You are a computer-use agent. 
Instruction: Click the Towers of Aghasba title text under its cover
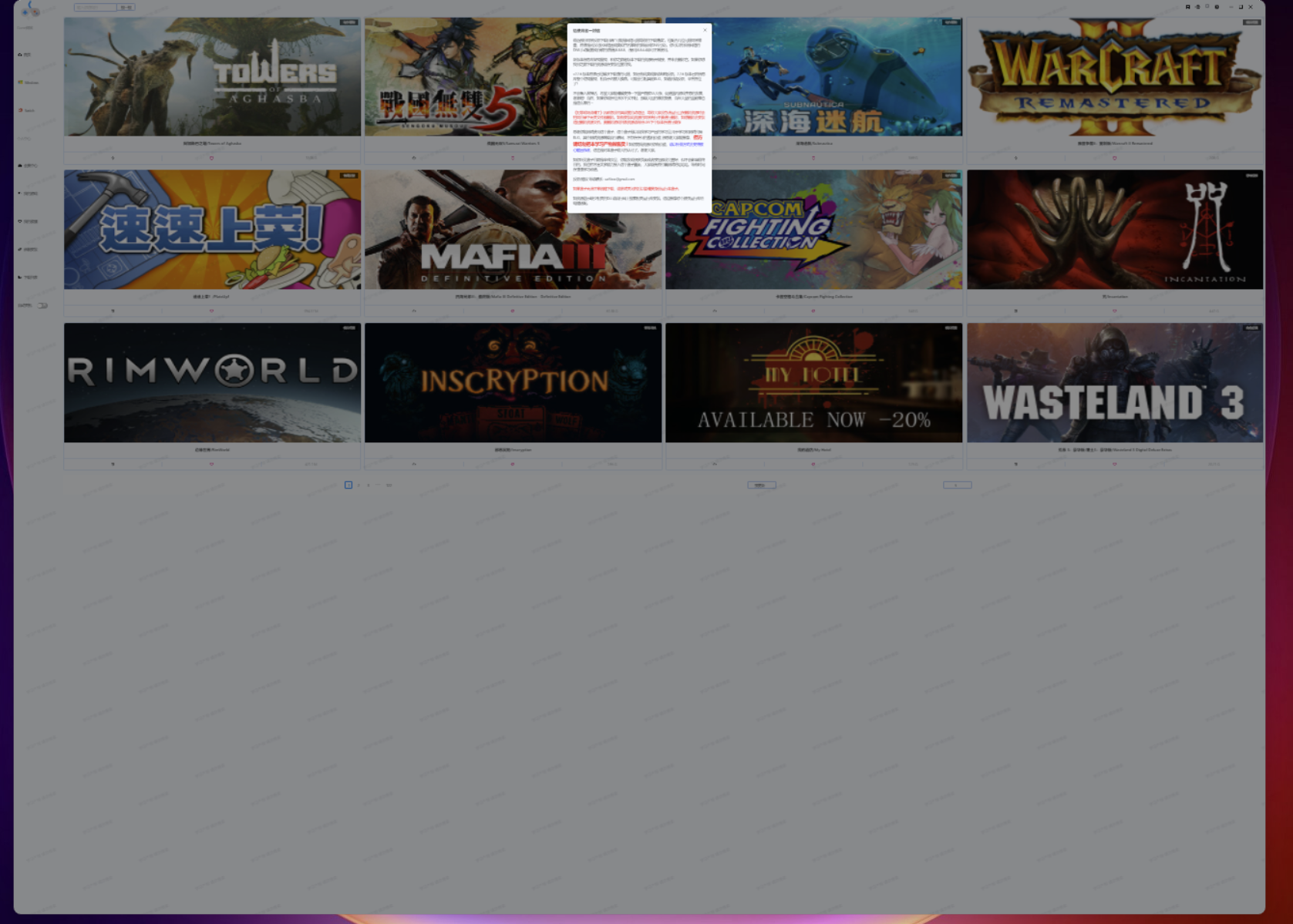pos(212,143)
